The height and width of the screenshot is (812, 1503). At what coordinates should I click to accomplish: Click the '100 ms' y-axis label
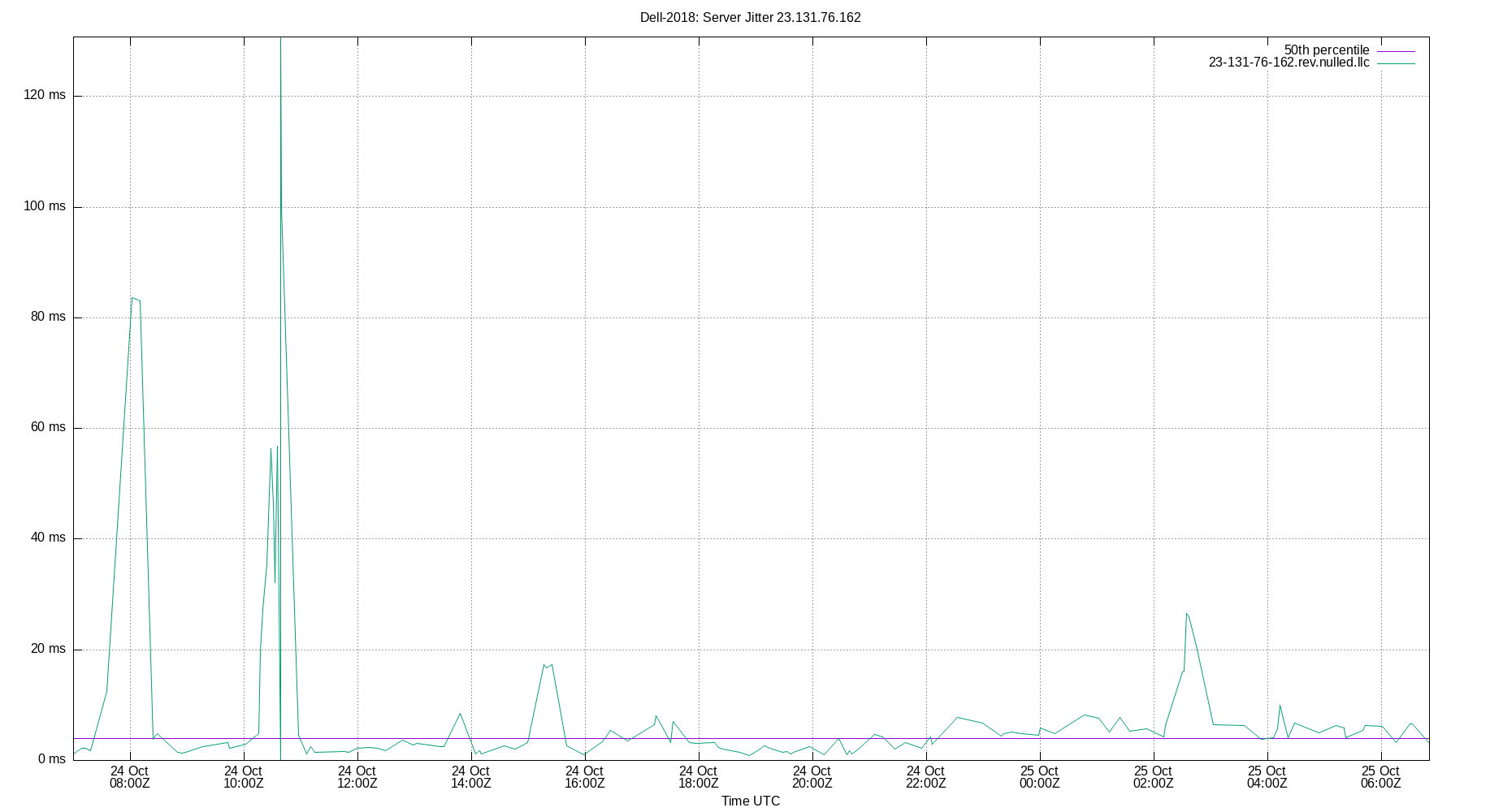45,206
